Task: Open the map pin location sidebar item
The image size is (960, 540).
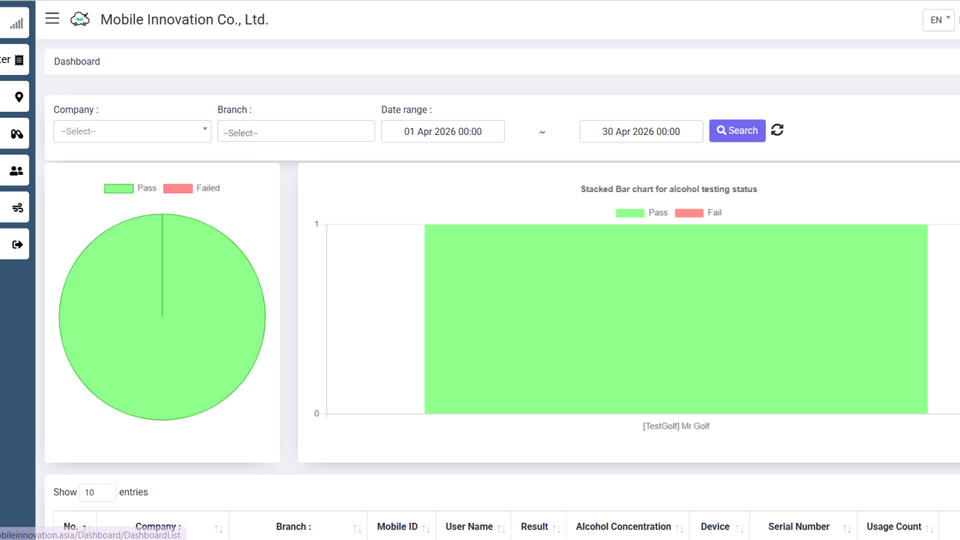Action: pos(18,97)
